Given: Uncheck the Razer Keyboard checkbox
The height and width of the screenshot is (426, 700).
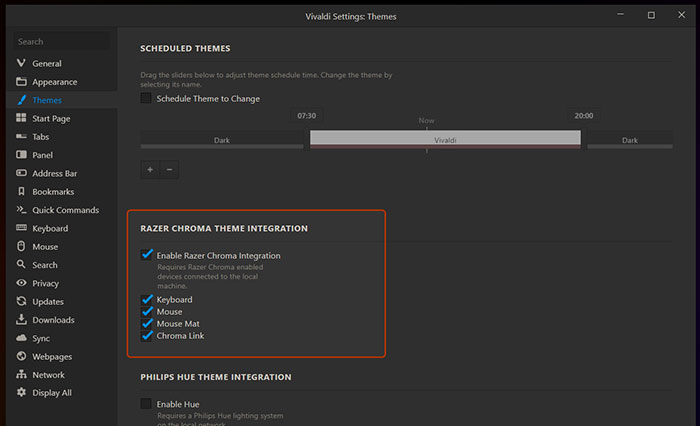Looking at the screenshot, I should point(146,299).
